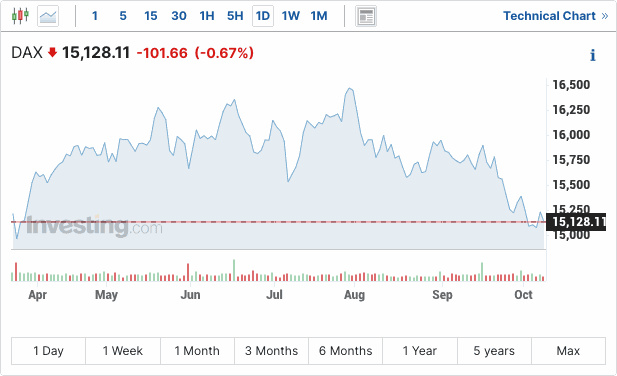The height and width of the screenshot is (376, 617).
Task: Open the Technical Chart link
Action: click(x=556, y=16)
